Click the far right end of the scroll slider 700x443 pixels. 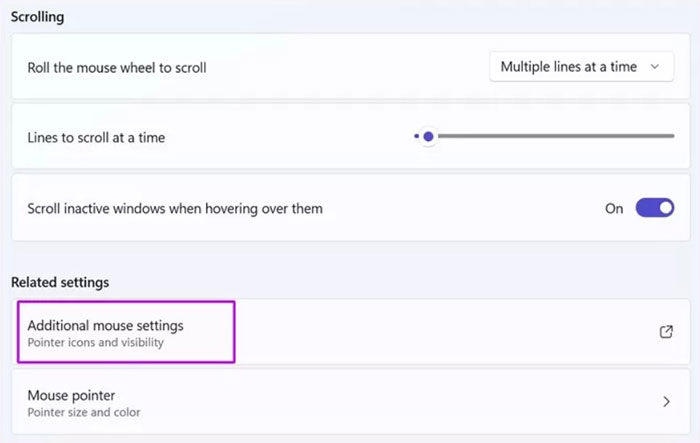coord(672,136)
